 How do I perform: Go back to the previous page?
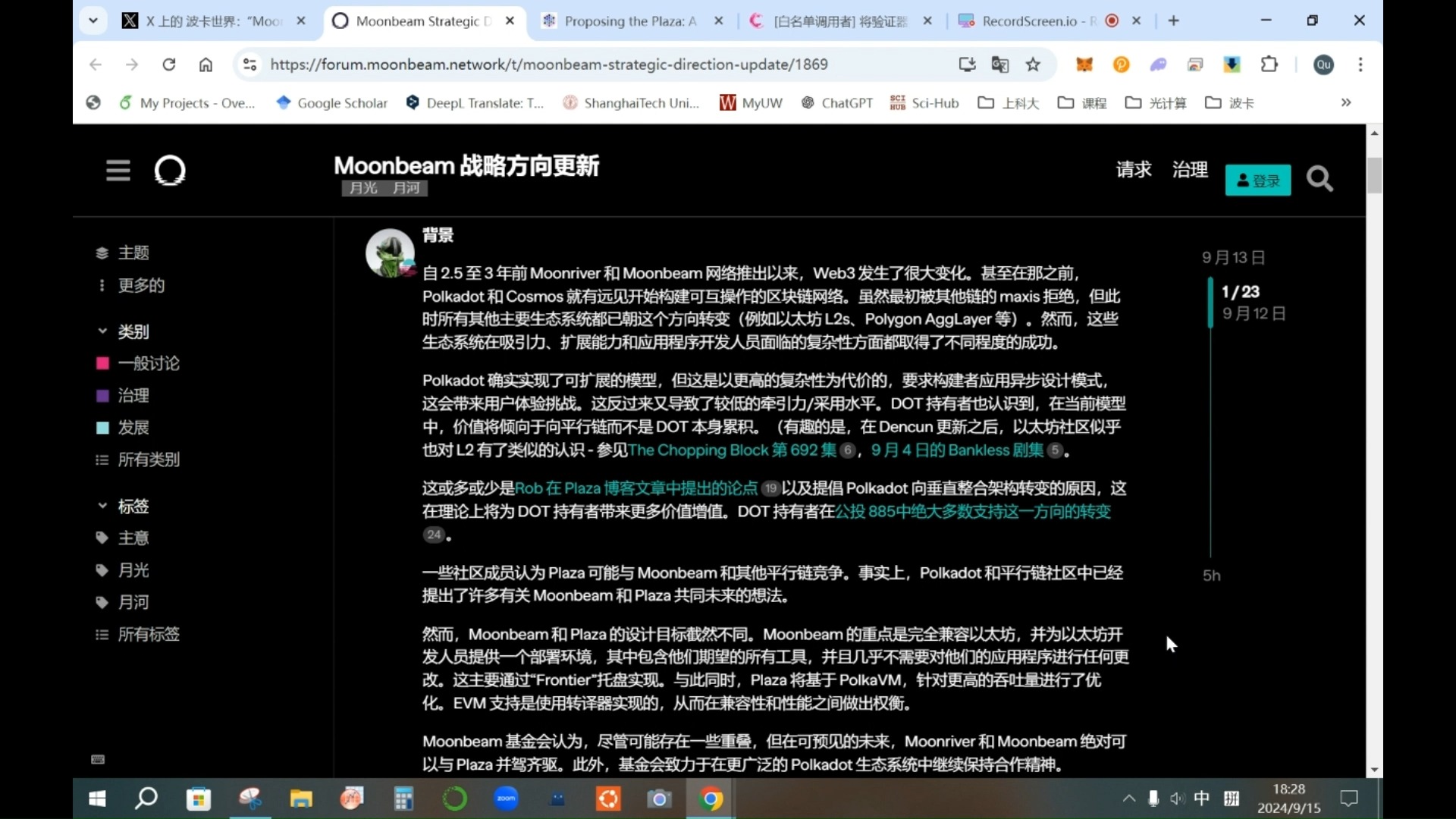click(x=95, y=64)
